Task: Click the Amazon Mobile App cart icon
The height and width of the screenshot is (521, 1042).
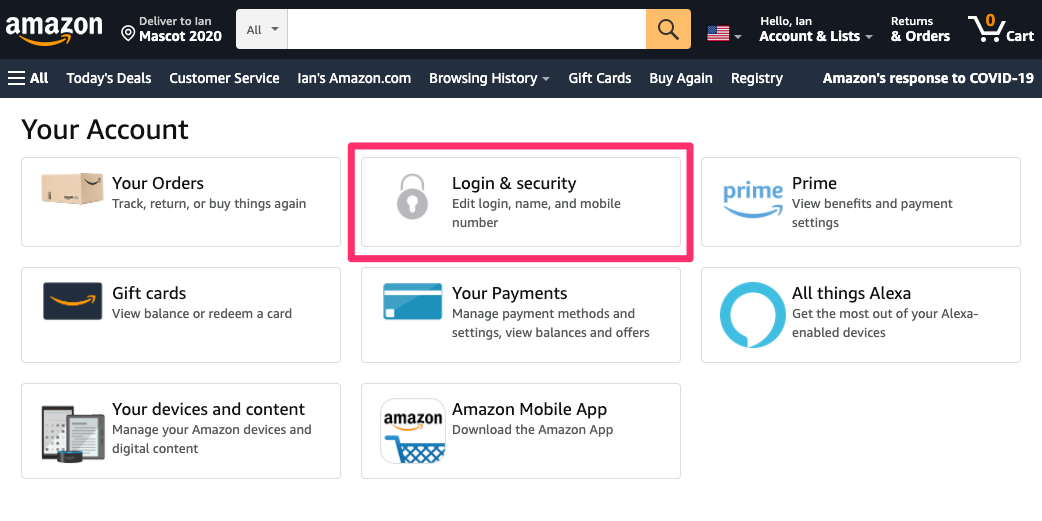Action: point(413,431)
